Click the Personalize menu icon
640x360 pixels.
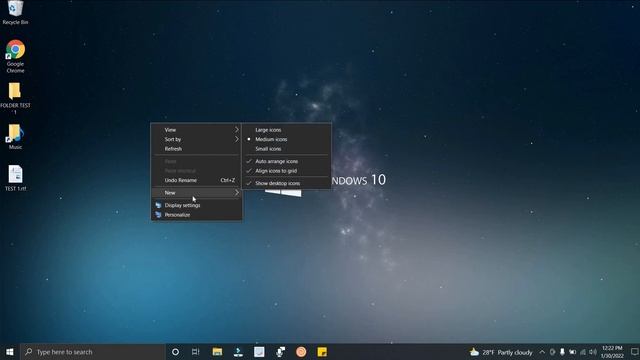[x=158, y=215]
